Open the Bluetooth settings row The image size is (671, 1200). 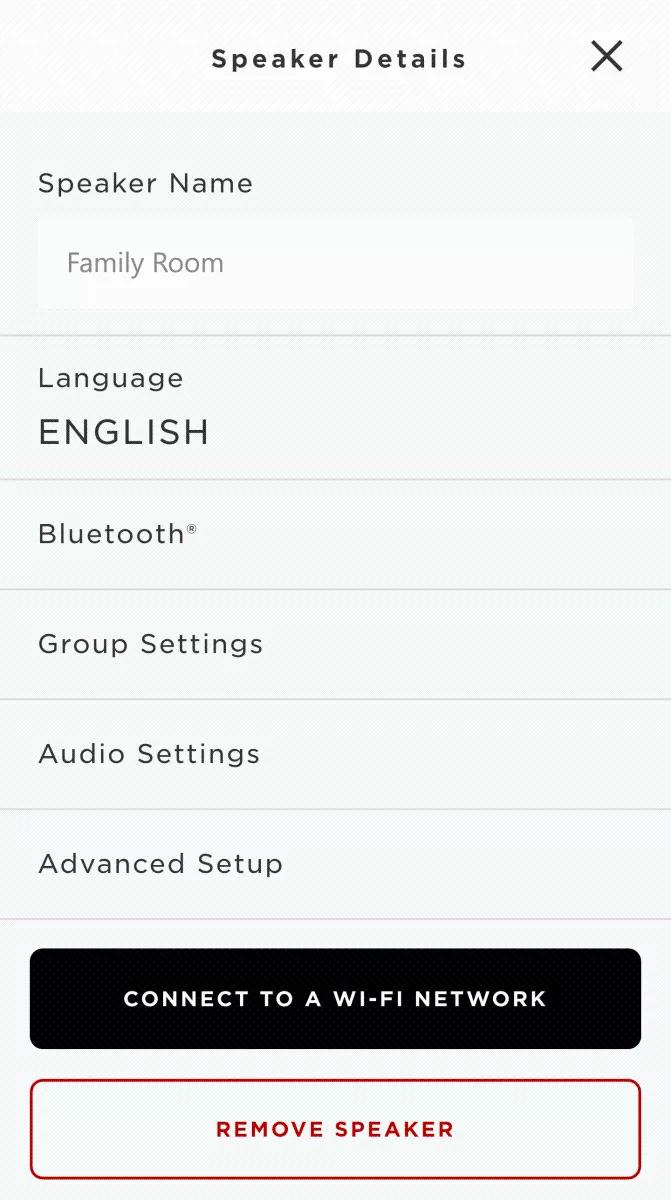tap(335, 534)
